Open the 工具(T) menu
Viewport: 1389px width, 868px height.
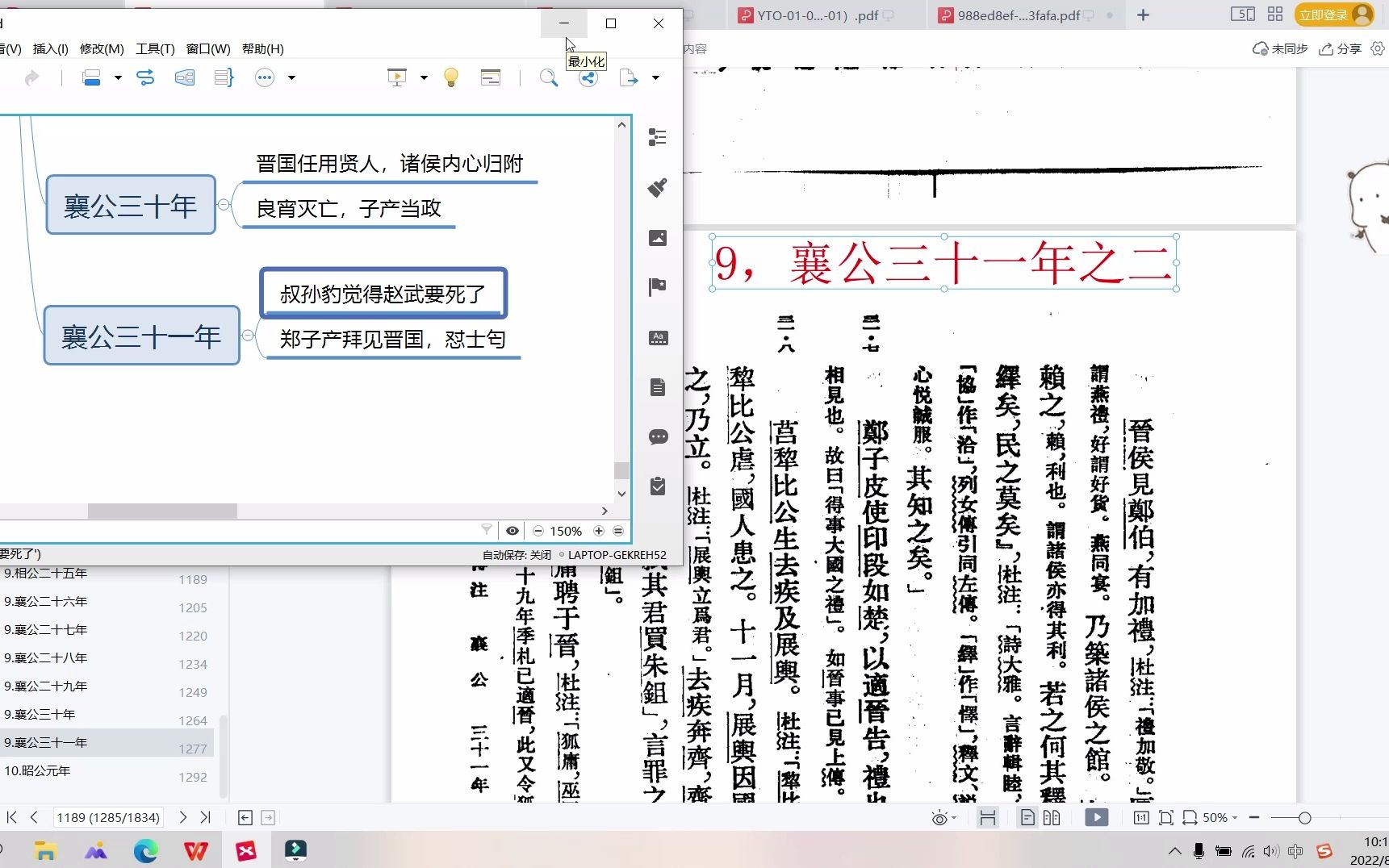click(155, 49)
